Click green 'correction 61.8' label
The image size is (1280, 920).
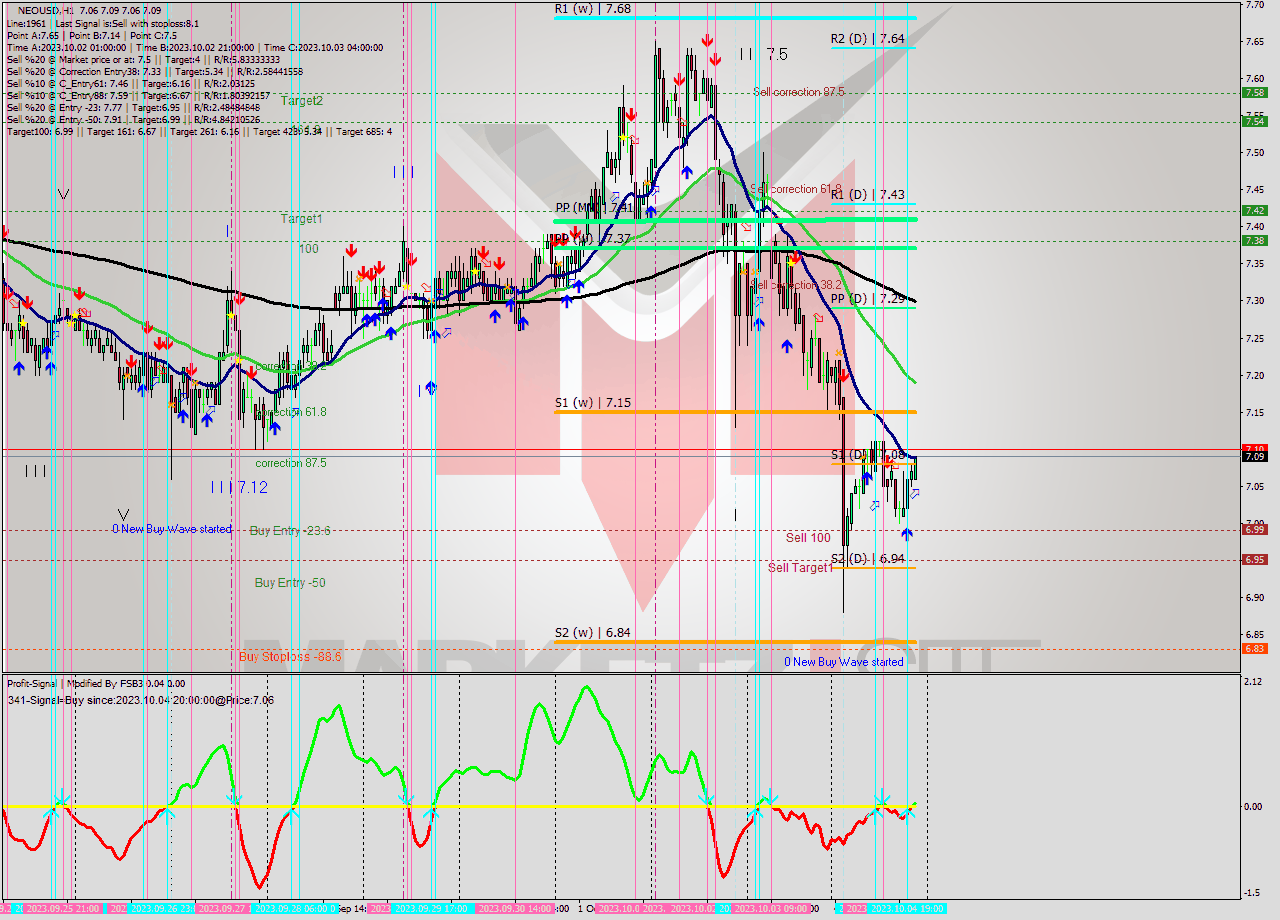(x=290, y=412)
